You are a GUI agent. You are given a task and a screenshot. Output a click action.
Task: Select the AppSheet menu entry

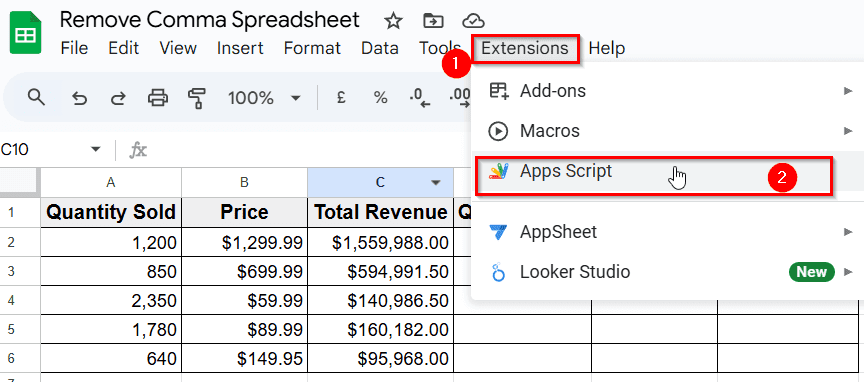(667, 232)
